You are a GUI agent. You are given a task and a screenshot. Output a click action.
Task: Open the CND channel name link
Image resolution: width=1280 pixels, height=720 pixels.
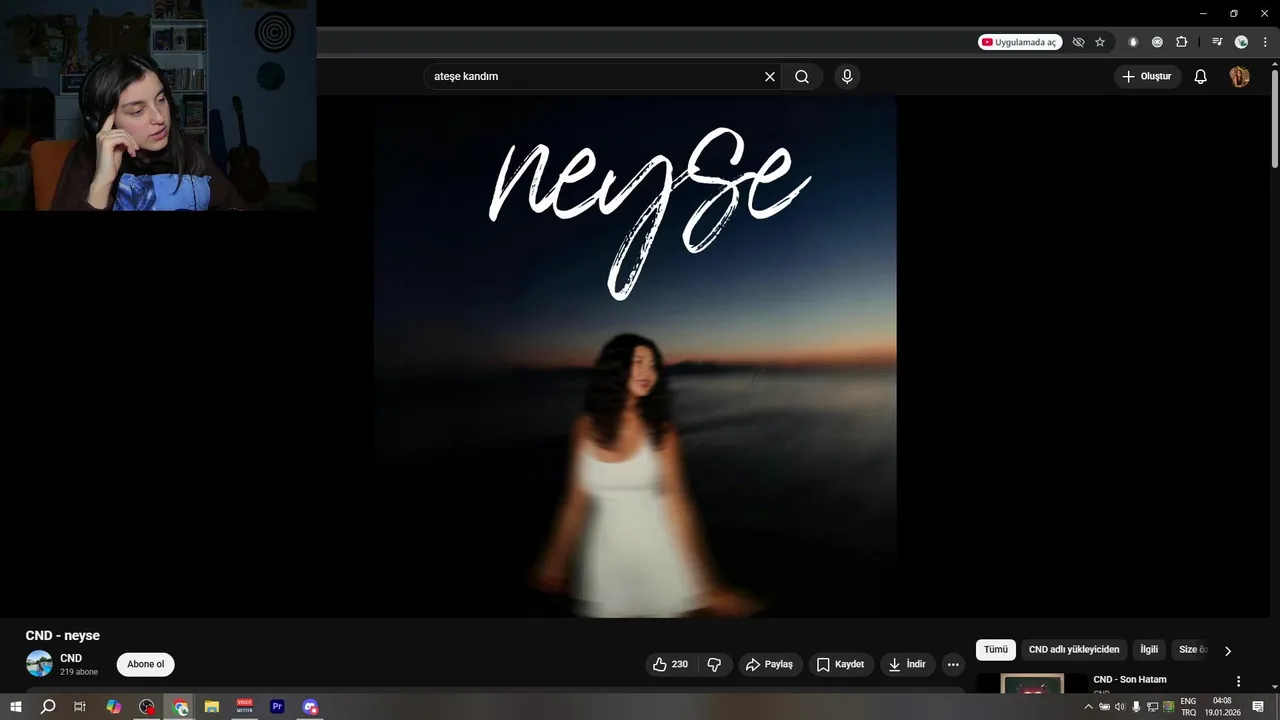[71, 658]
